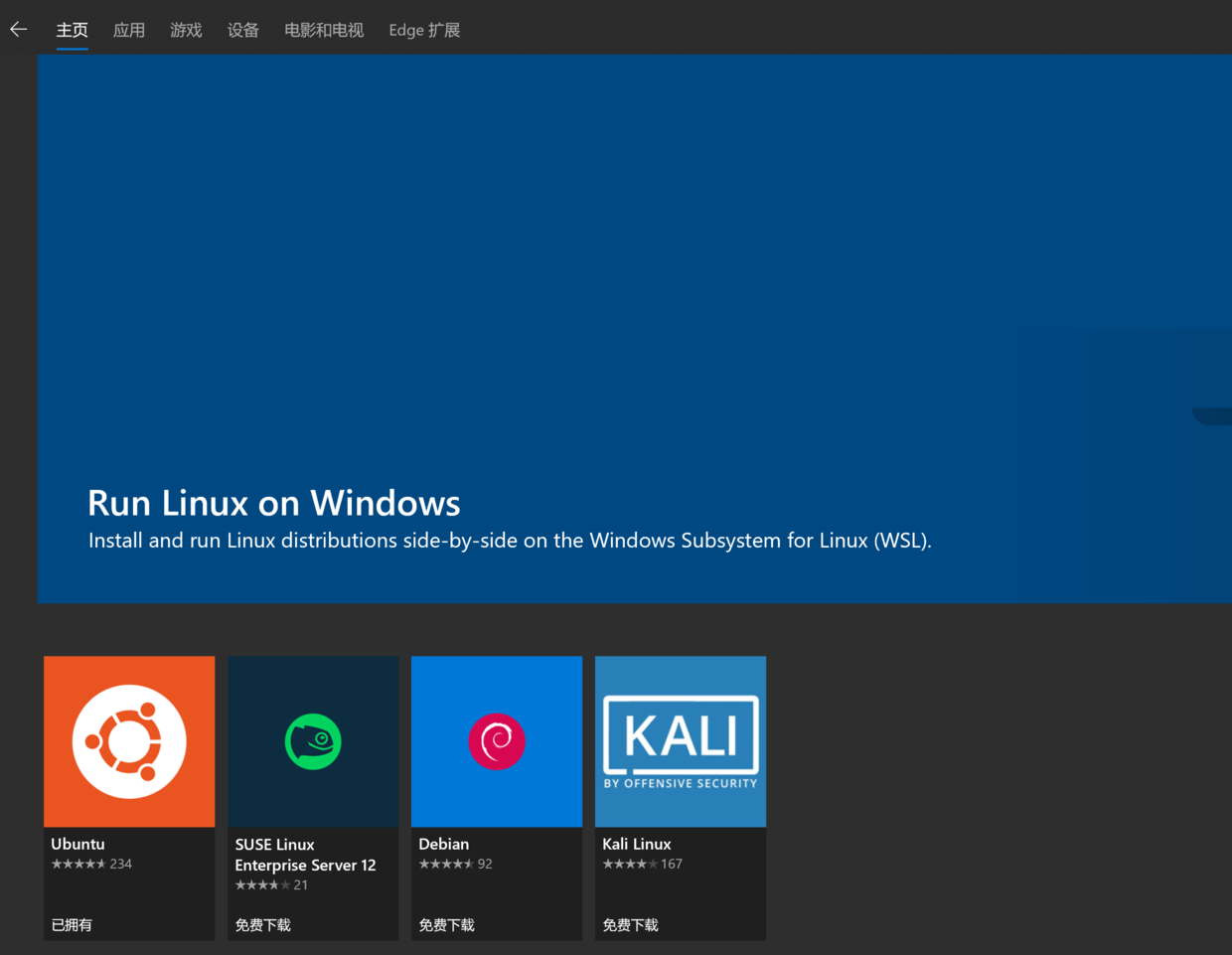Click 免费下载 under Kali Linux
1232x955 pixels.
click(630, 924)
